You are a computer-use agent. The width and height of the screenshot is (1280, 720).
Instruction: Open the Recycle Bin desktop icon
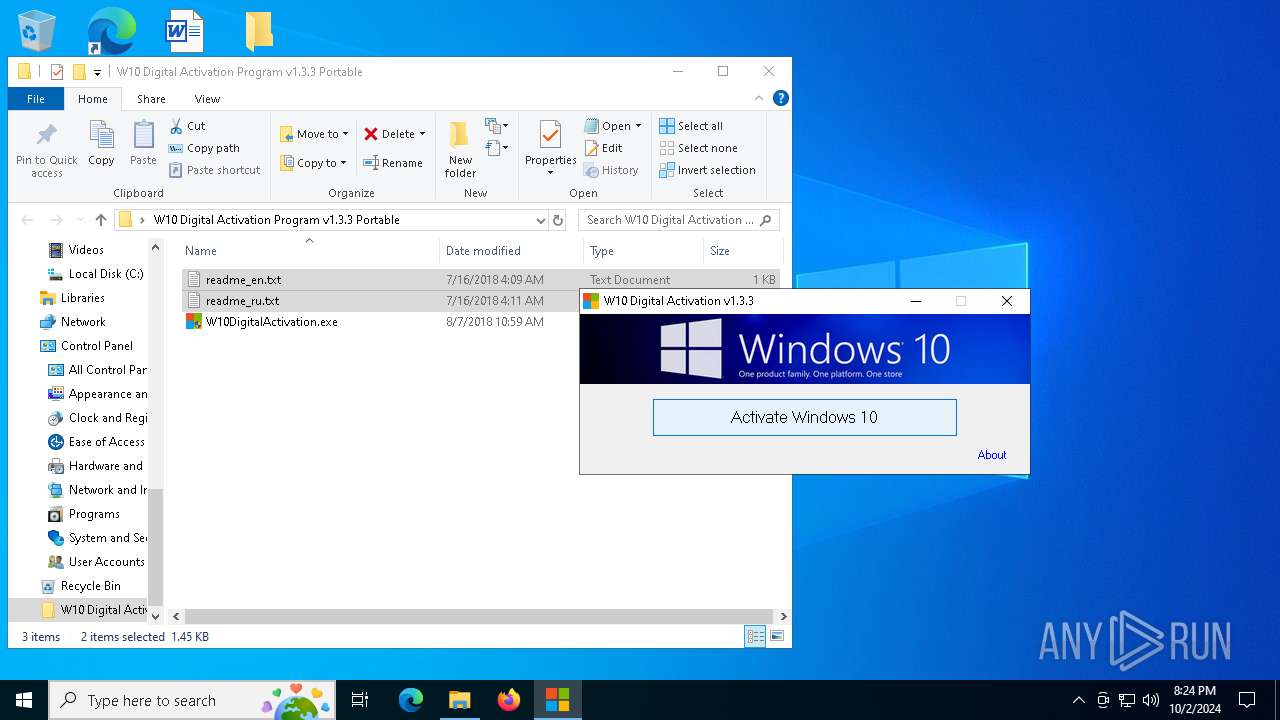(37, 31)
